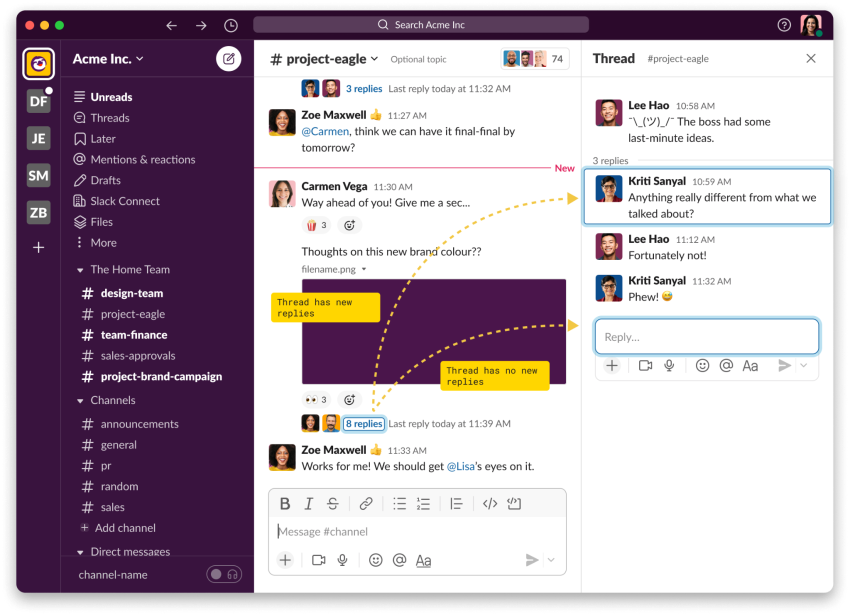Send the channel message
This screenshot has height=615, width=850.
(532, 560)
